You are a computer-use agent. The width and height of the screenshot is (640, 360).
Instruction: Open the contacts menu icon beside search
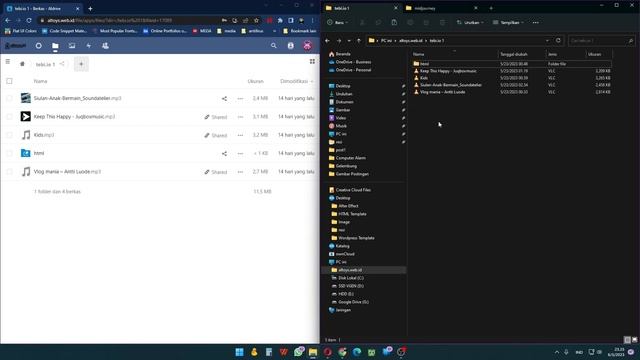click(291, 46)
